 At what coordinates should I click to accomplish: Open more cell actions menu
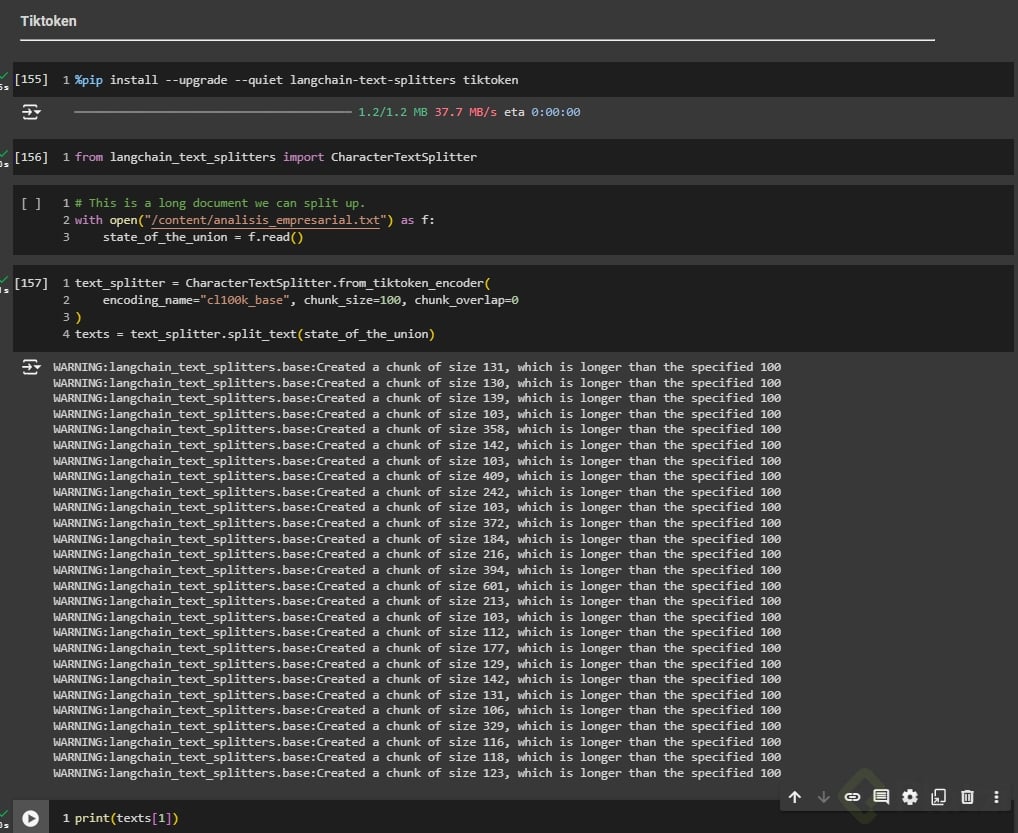tap(996, 797)
